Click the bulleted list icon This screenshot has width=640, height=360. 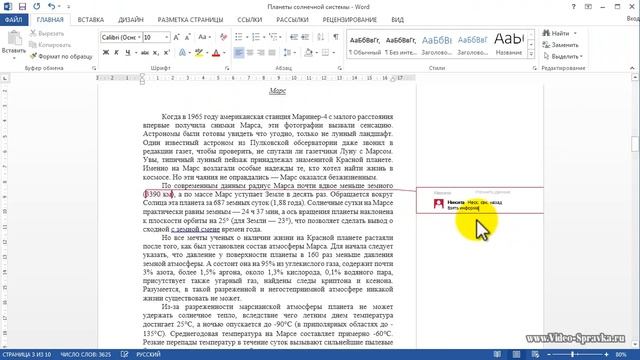coord(239,37)
